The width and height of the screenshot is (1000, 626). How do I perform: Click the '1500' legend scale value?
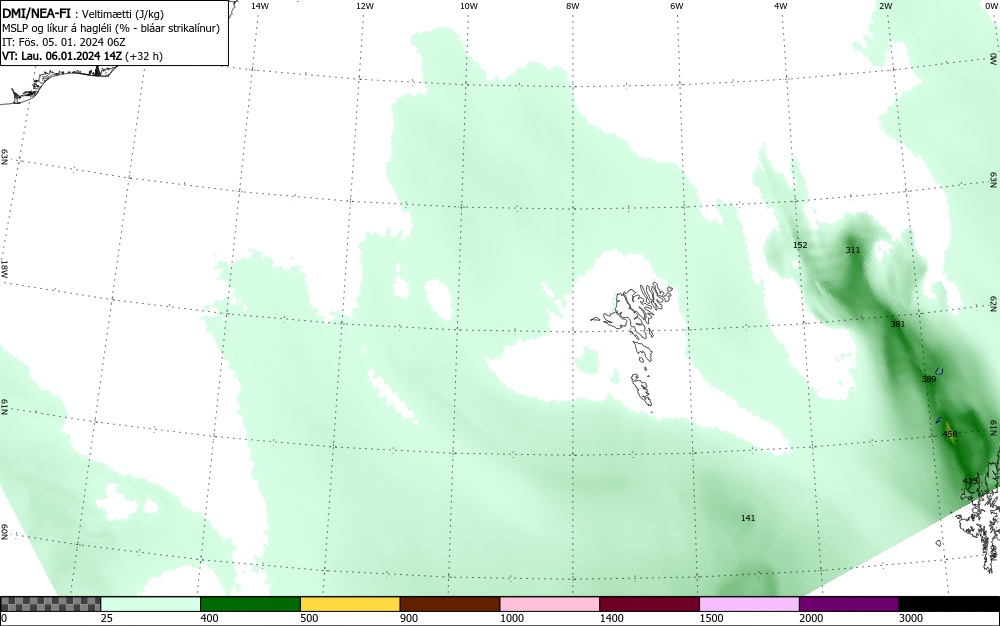[x=711, y=618]
